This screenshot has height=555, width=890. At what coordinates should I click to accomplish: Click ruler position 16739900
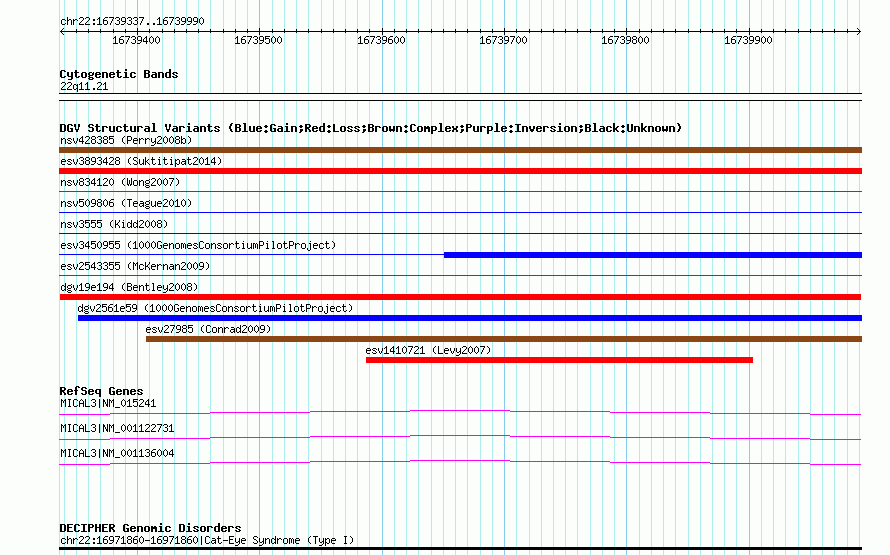coord(748,40)
